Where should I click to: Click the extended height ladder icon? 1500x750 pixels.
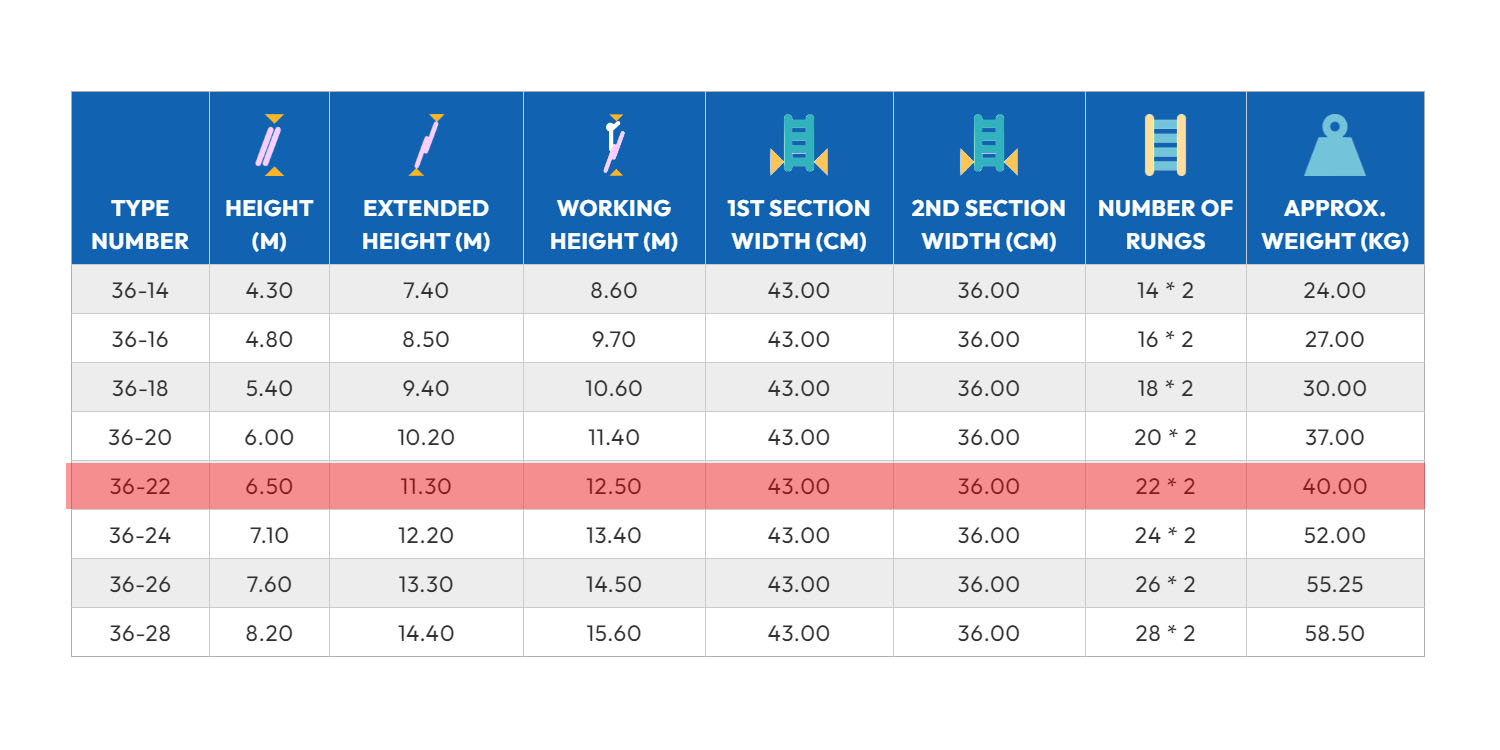coord(427,145)
